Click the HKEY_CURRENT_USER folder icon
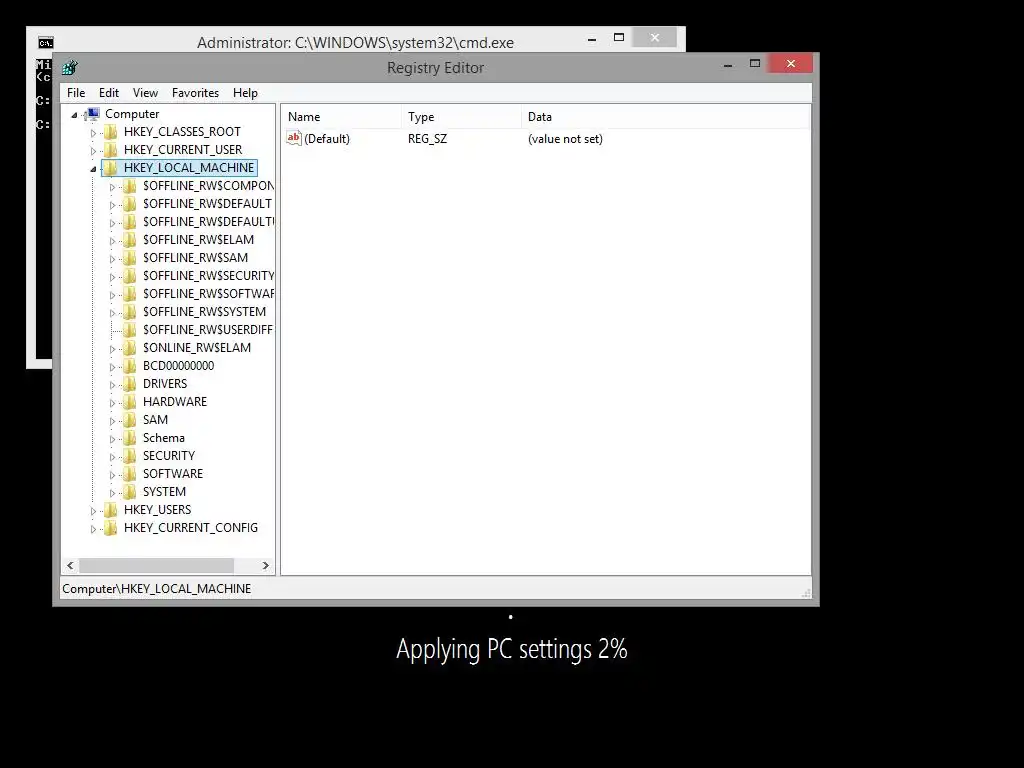1024x768 pixels. (x=111, y=150)
